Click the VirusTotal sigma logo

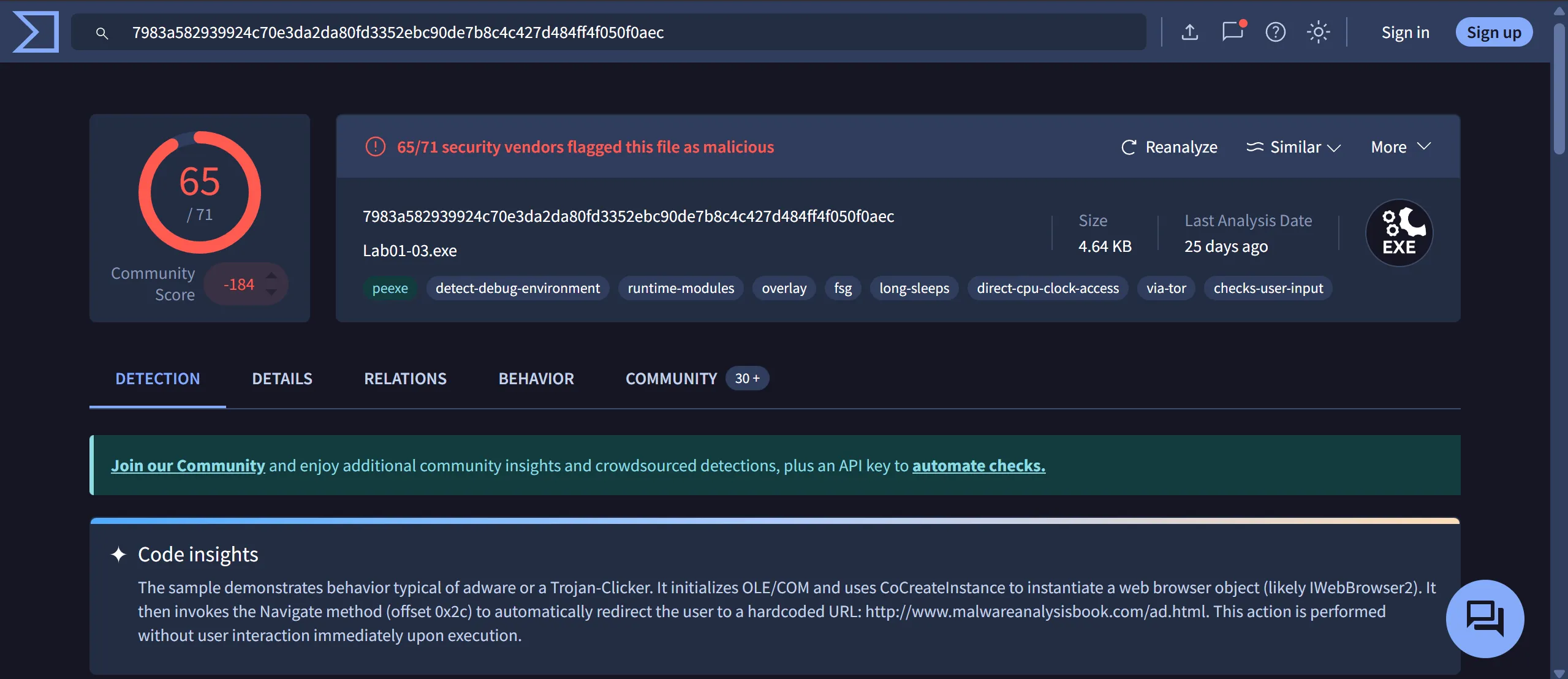[x=36, y=32]
